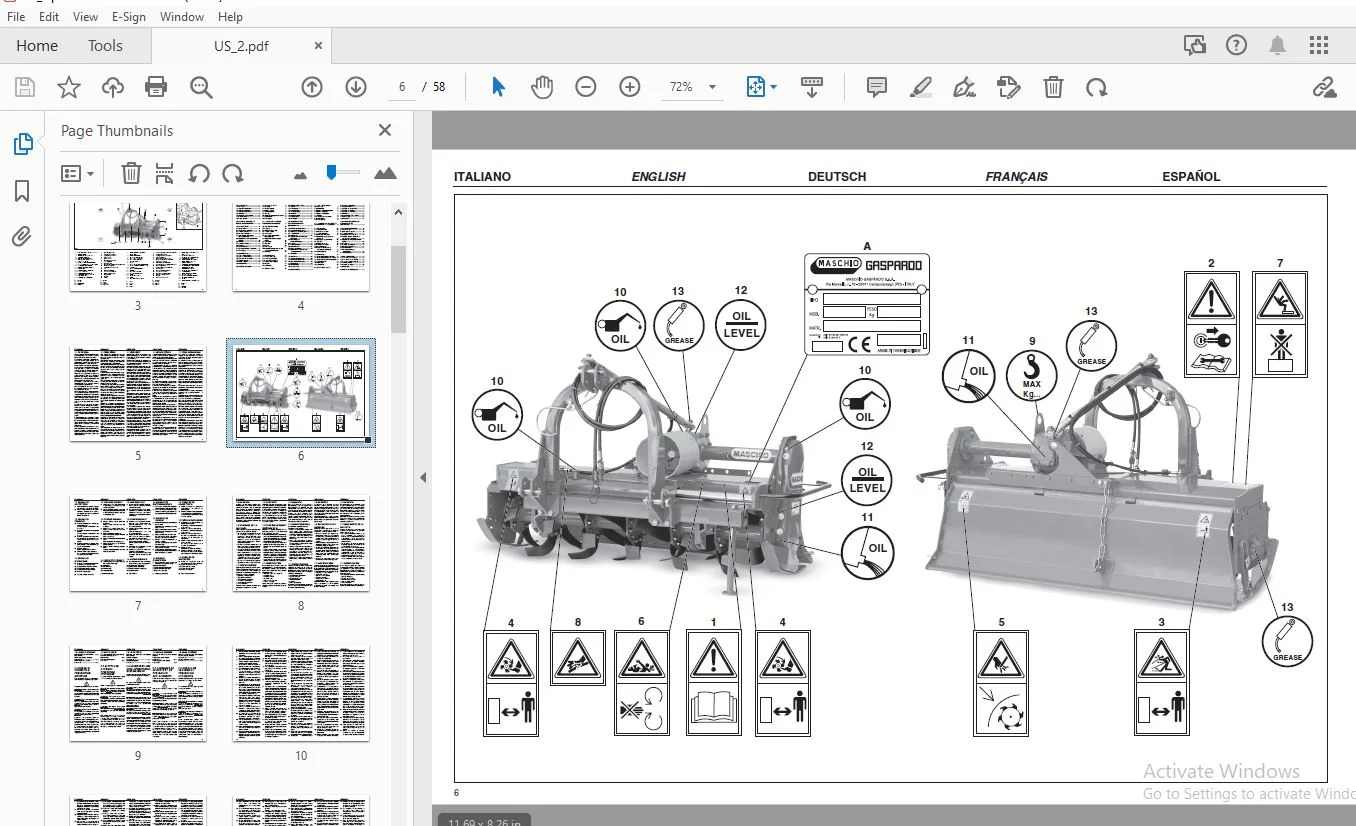Viewport: 1356px width, 826px height.
Task: Delete with the toolbar trash icon
Action: point(1053,87)
